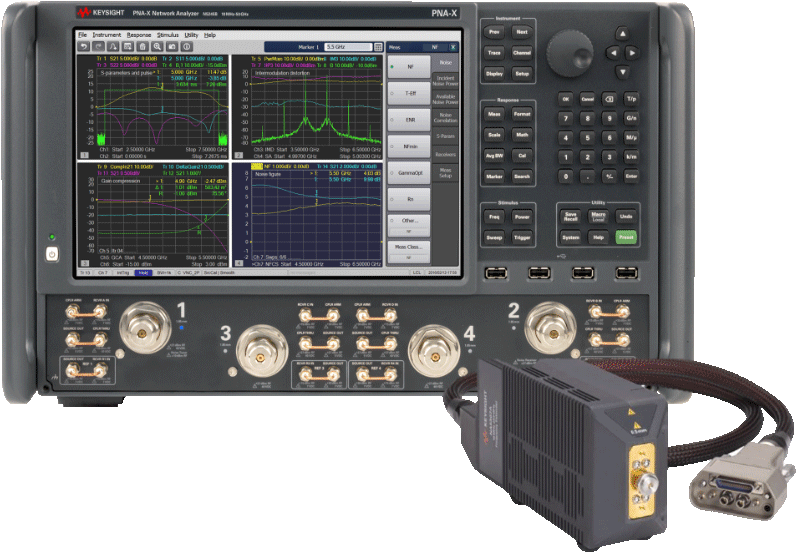
Task: Push the Trace hardware key
Action: click(x=494, y=53)
